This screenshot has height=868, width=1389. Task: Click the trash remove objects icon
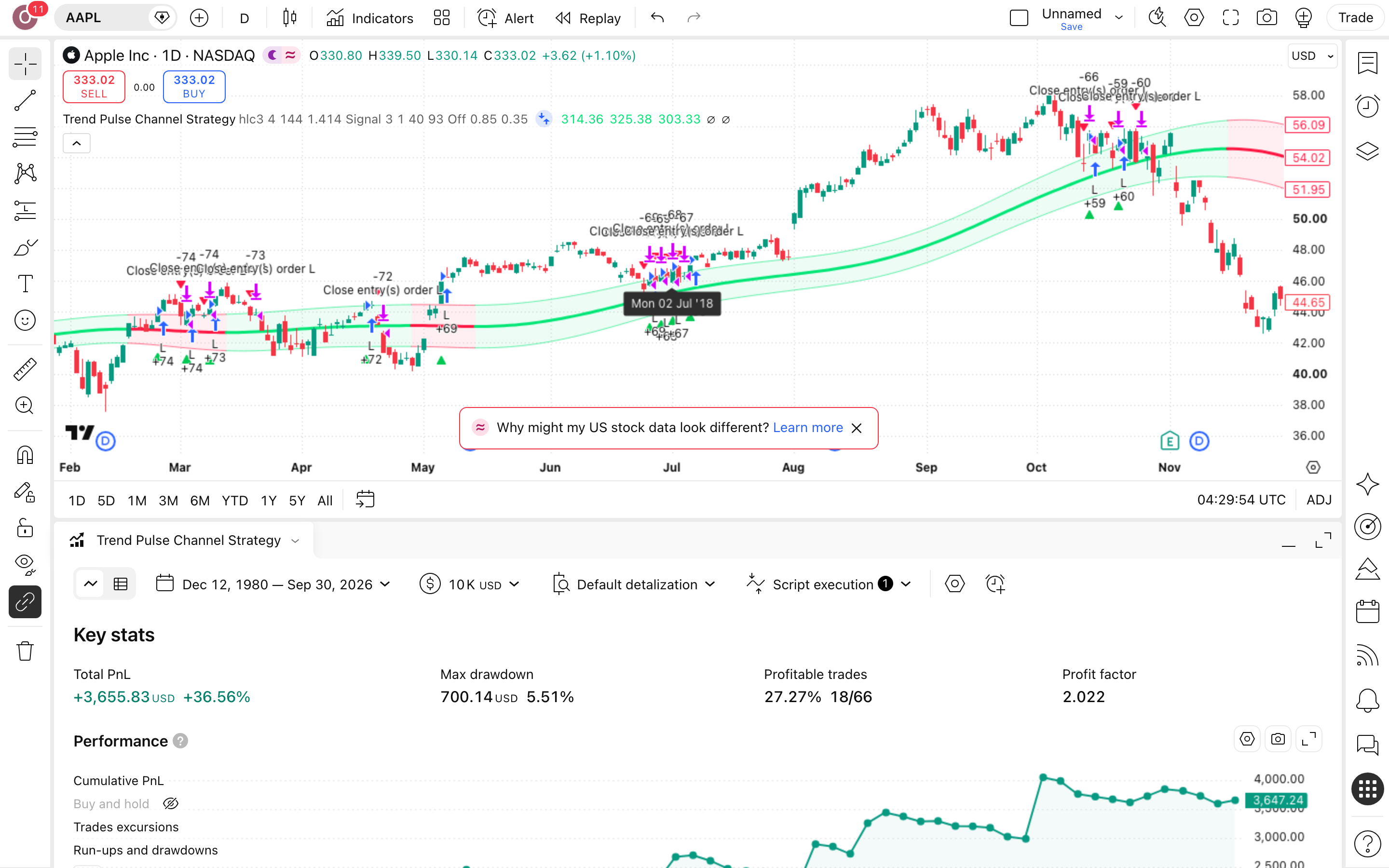(x=25, y=651)
